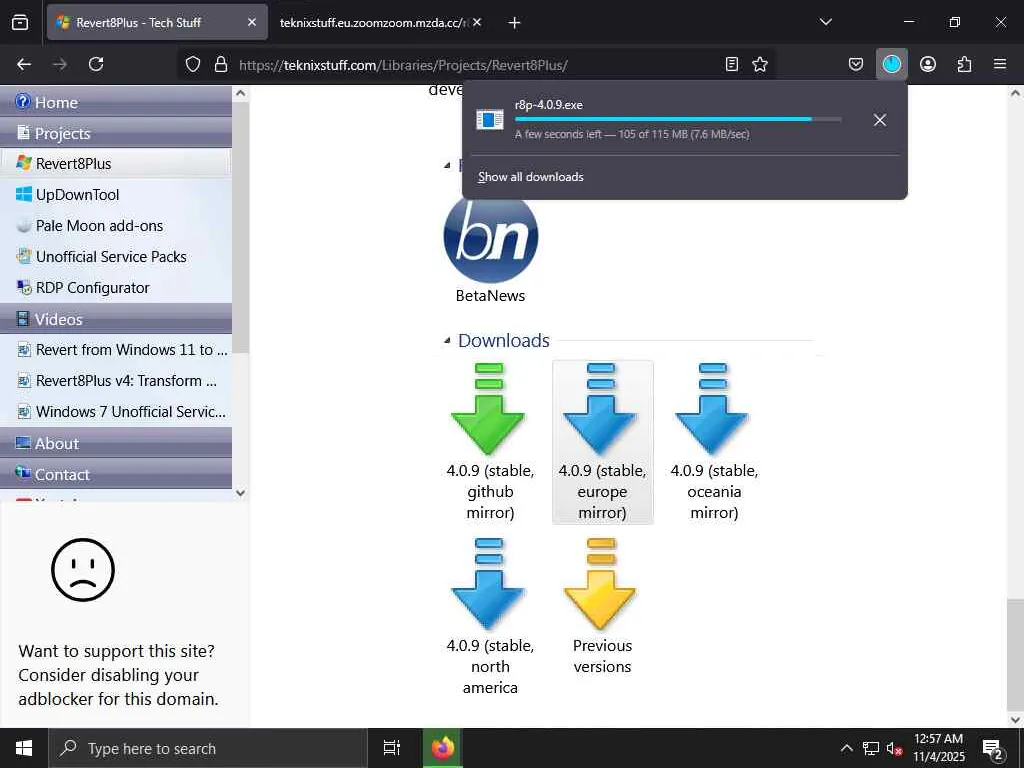The image size is (1024, 768).
Task: Click Firefox icon in taskbar
Action: pyautogui.click(x=443, y=748)
